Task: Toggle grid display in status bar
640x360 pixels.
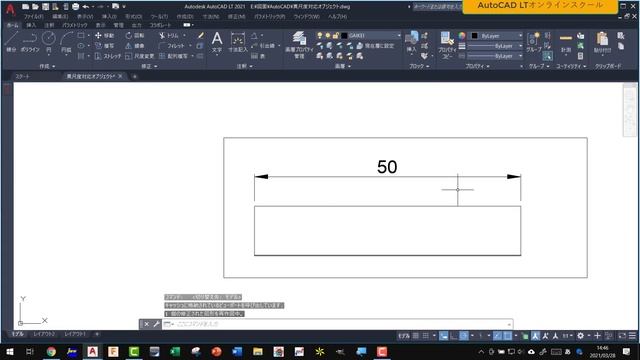Action: coord(416,336)
